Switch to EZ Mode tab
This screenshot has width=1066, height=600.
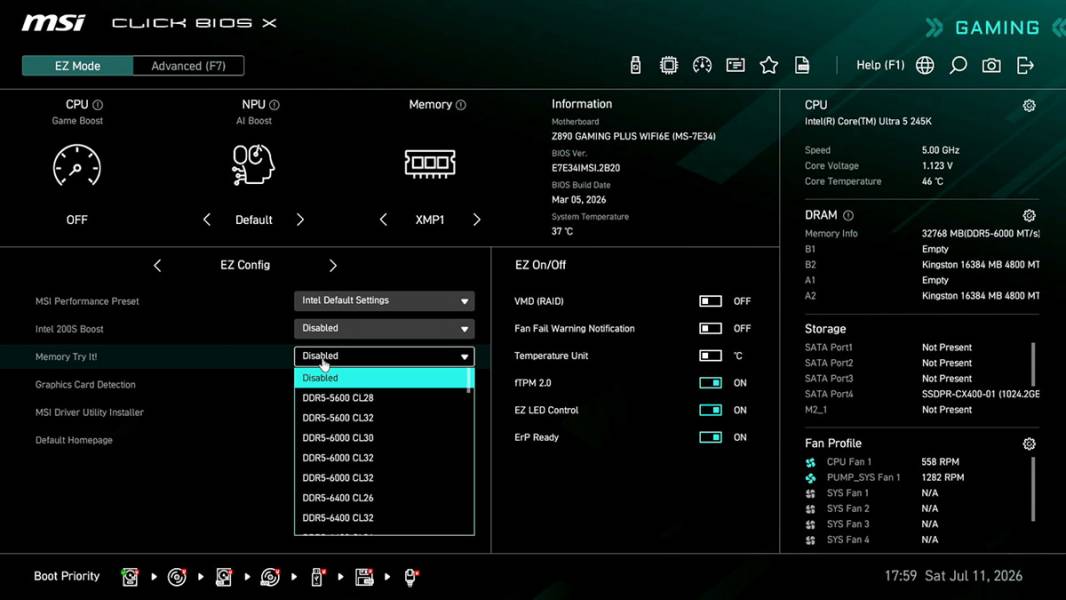tap(78, 66)
